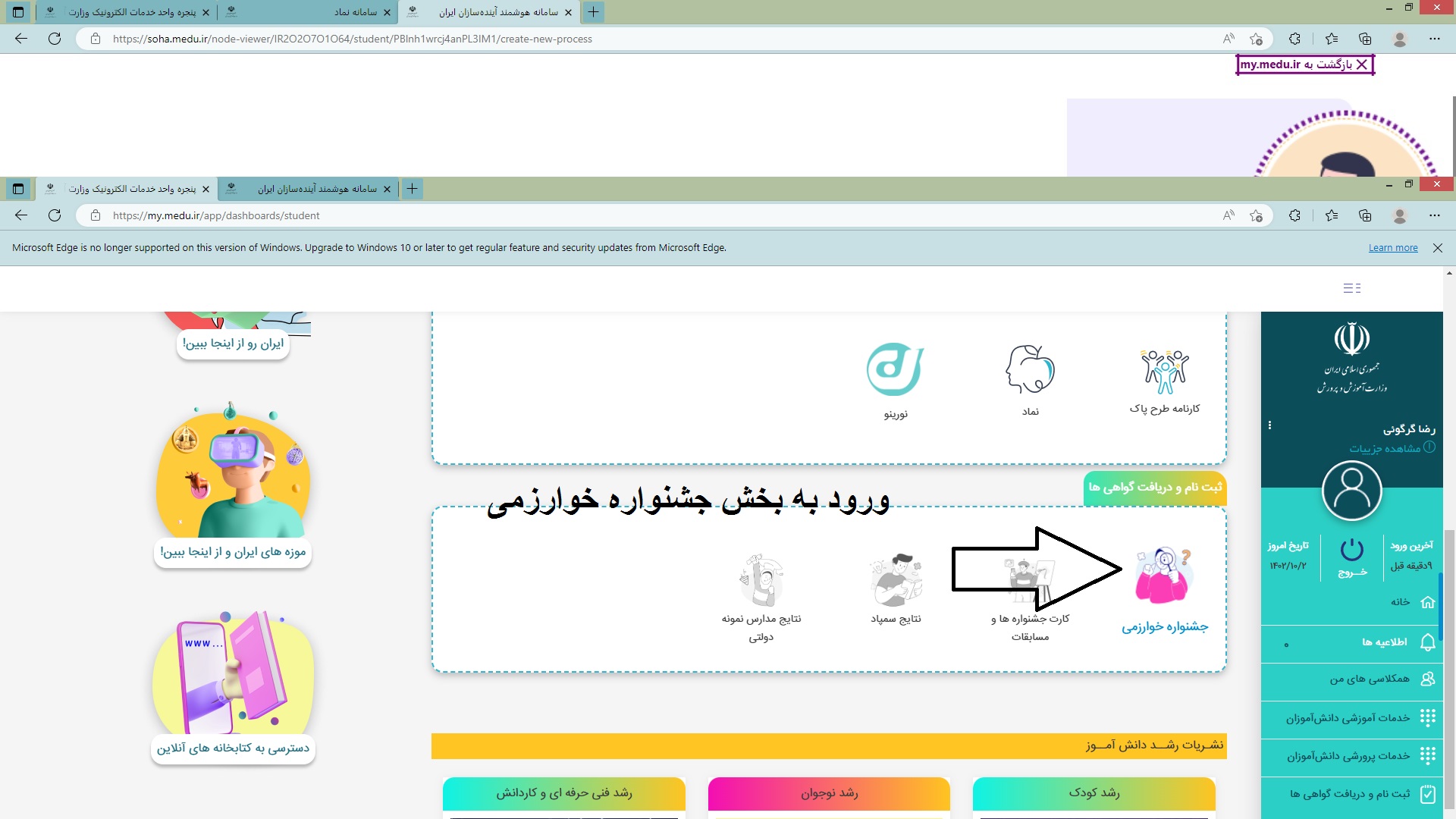Switch to سامانه هوشمند آینده‌سازان ایران tab

click(x=317, y=189)
